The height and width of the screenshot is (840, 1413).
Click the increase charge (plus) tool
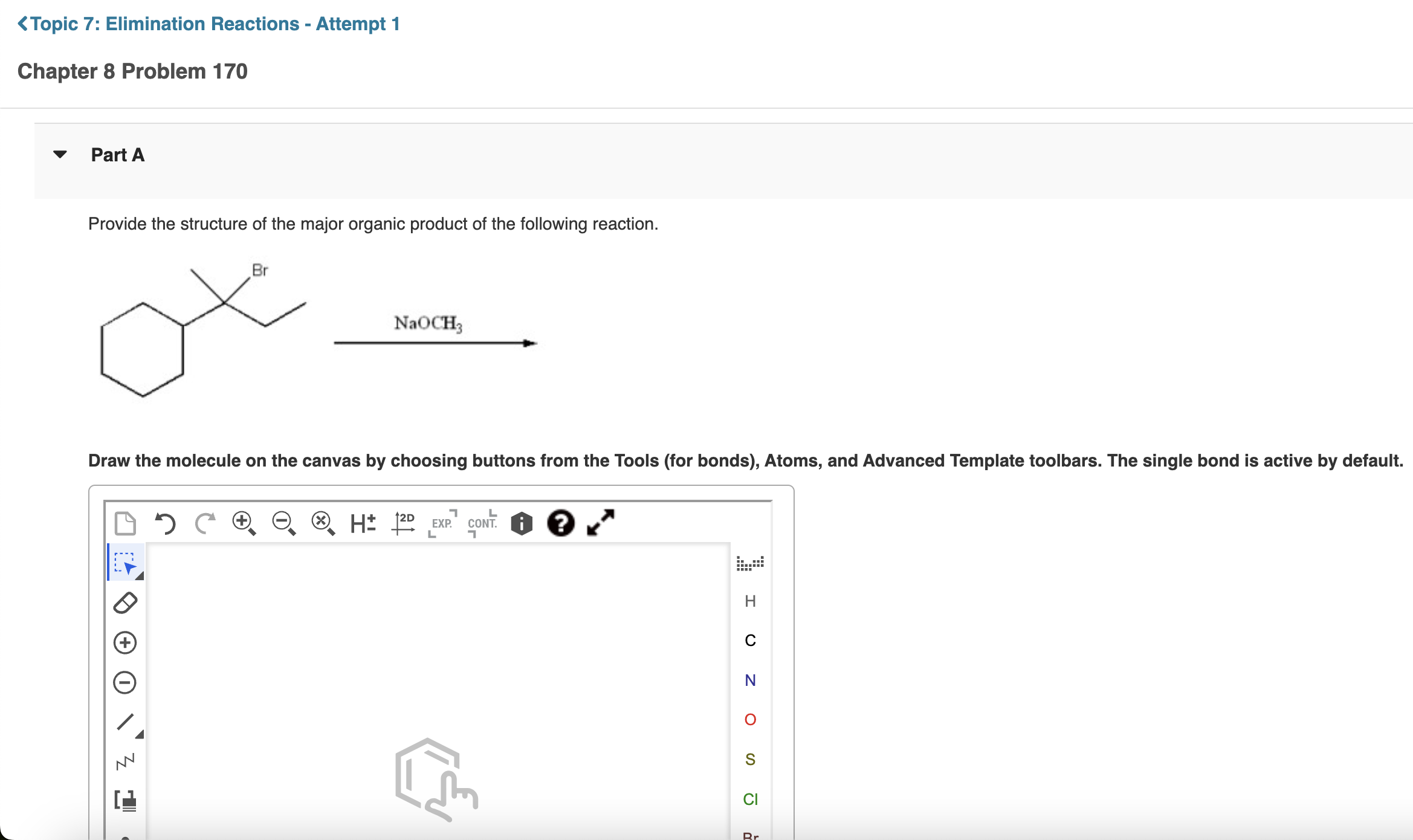tap(124, 642)
